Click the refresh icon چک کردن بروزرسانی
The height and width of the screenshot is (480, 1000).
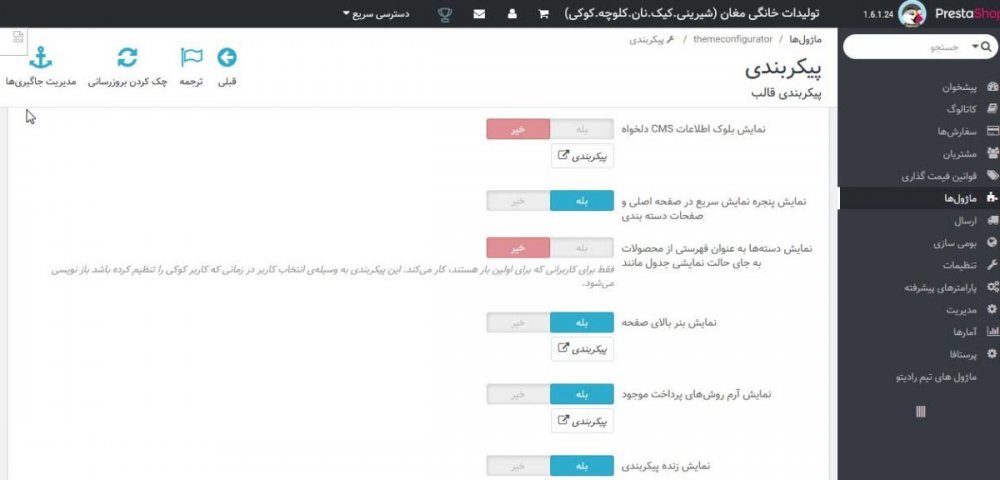click(x=127, y=59)
